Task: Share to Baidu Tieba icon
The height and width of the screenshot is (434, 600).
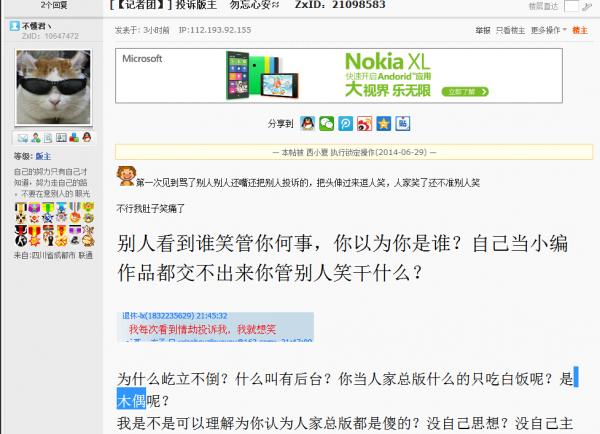Action: [403, 124]
